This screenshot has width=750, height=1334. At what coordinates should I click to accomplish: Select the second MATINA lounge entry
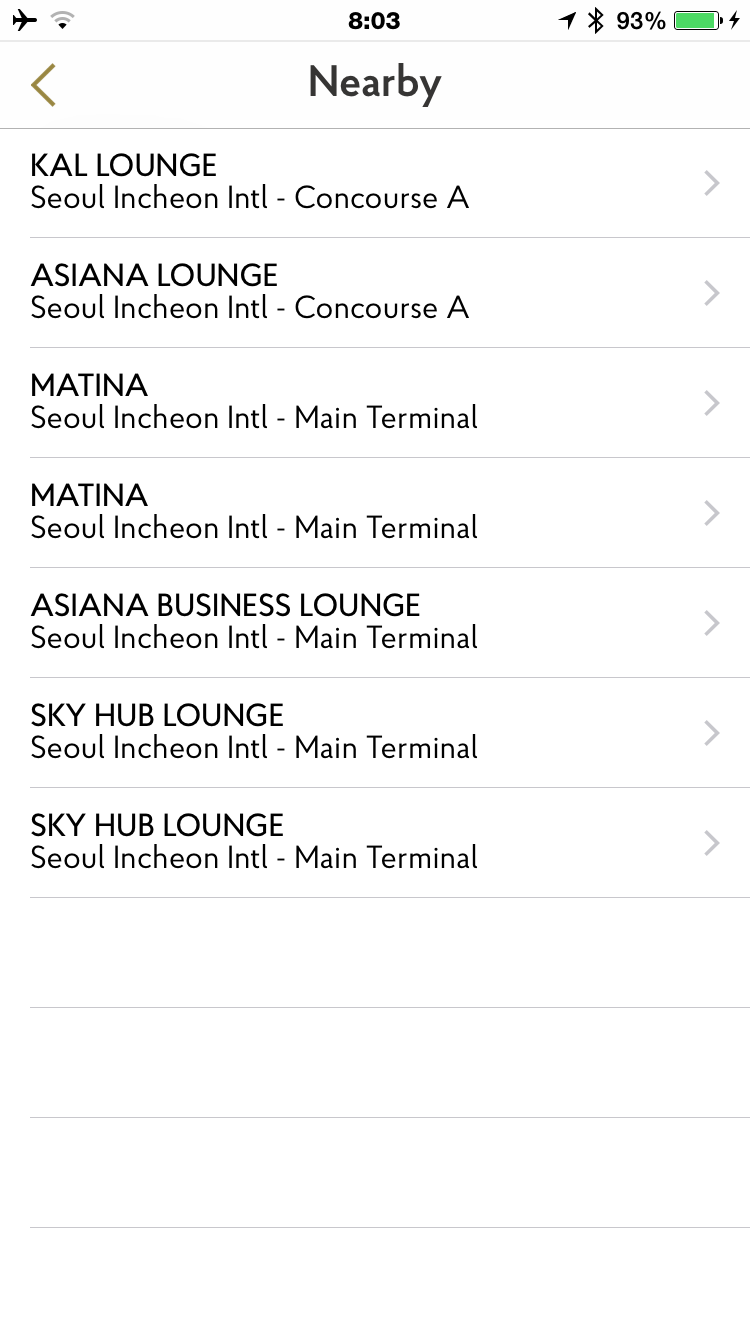[89, 495]
